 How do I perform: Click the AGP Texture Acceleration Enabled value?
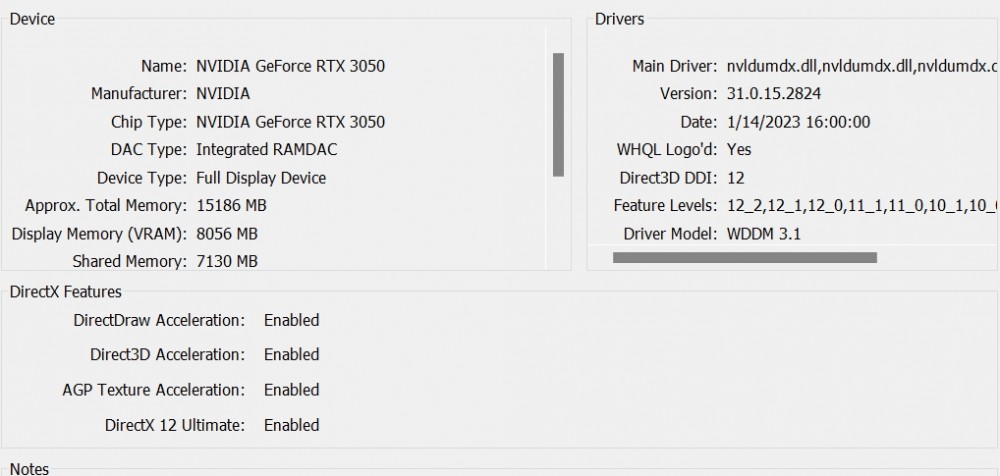pyautogui.click(x=291, y=390)
